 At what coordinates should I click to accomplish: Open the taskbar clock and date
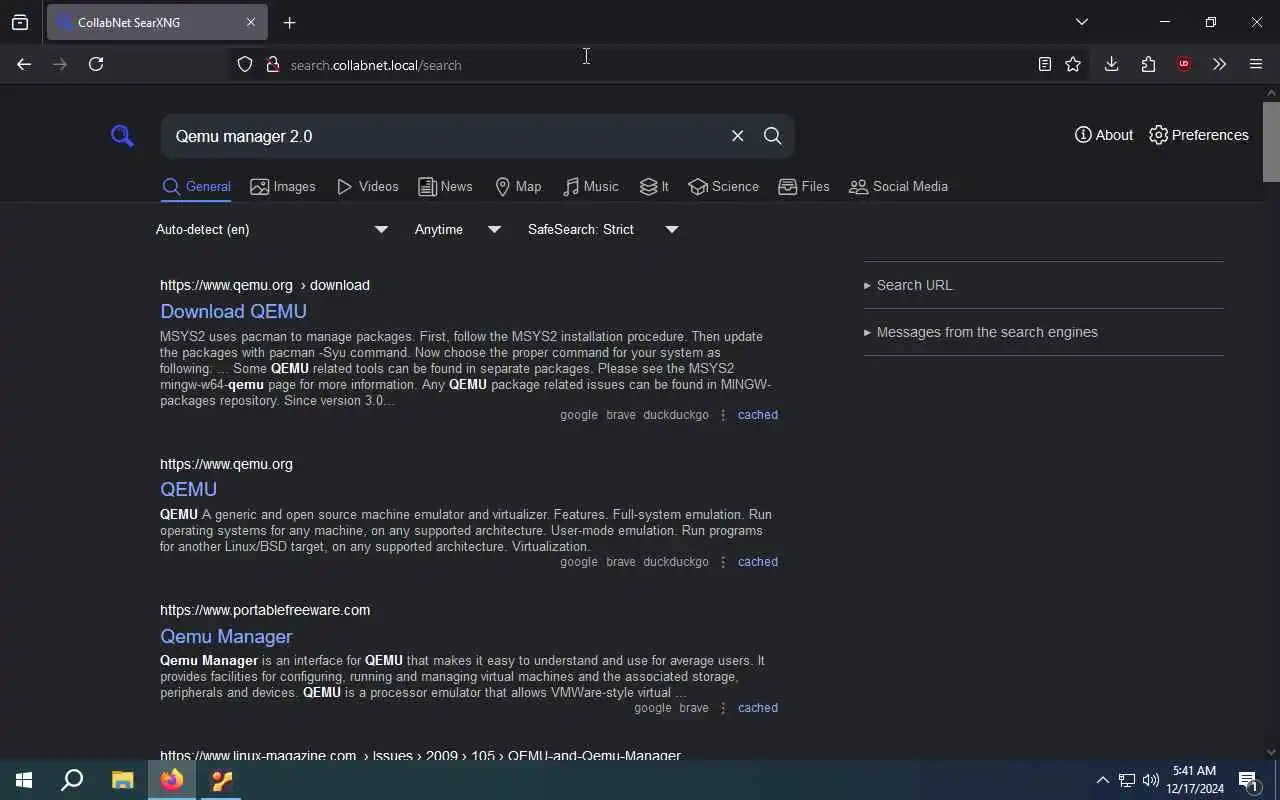[x=1194, y=780]
